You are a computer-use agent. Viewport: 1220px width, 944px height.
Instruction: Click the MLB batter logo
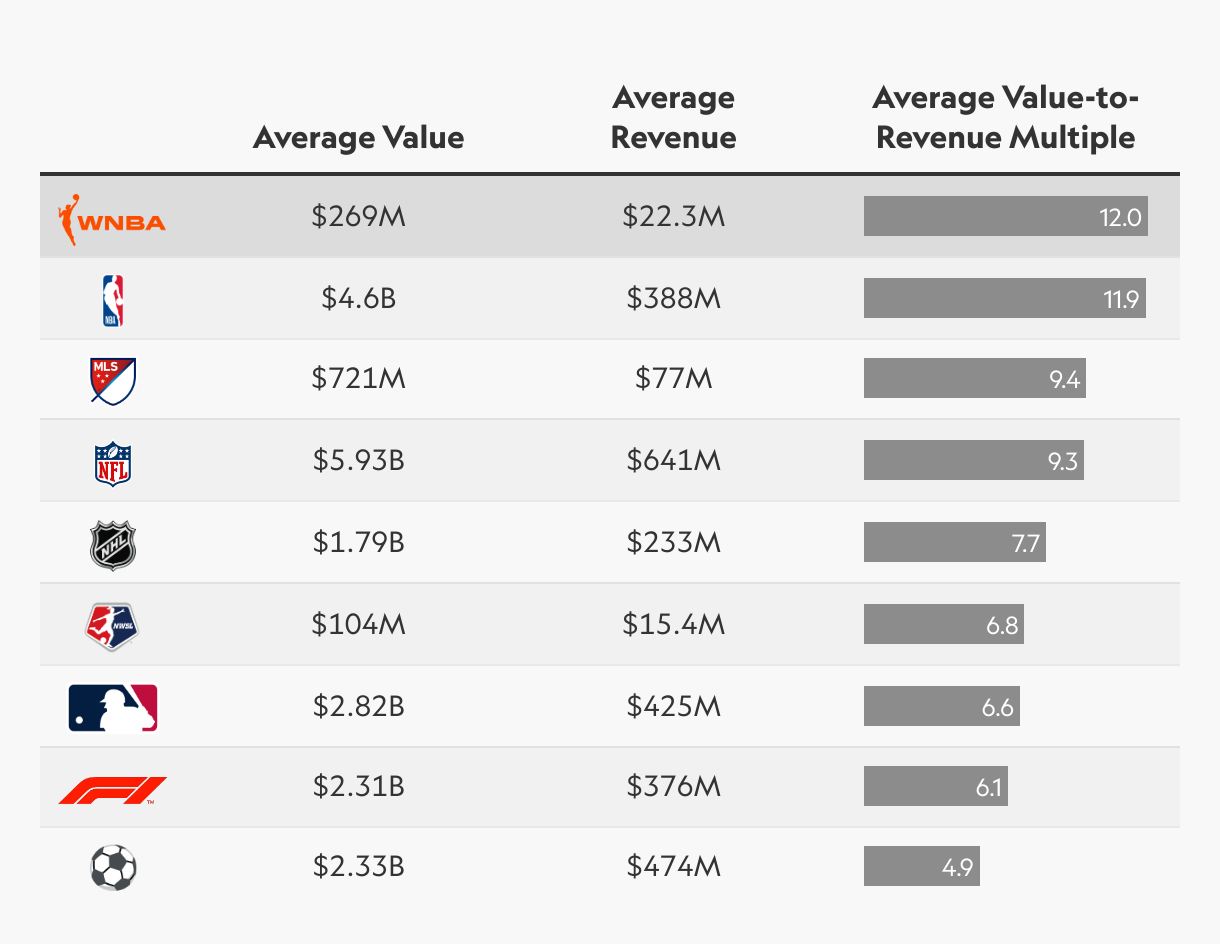[x=113, y=708]
